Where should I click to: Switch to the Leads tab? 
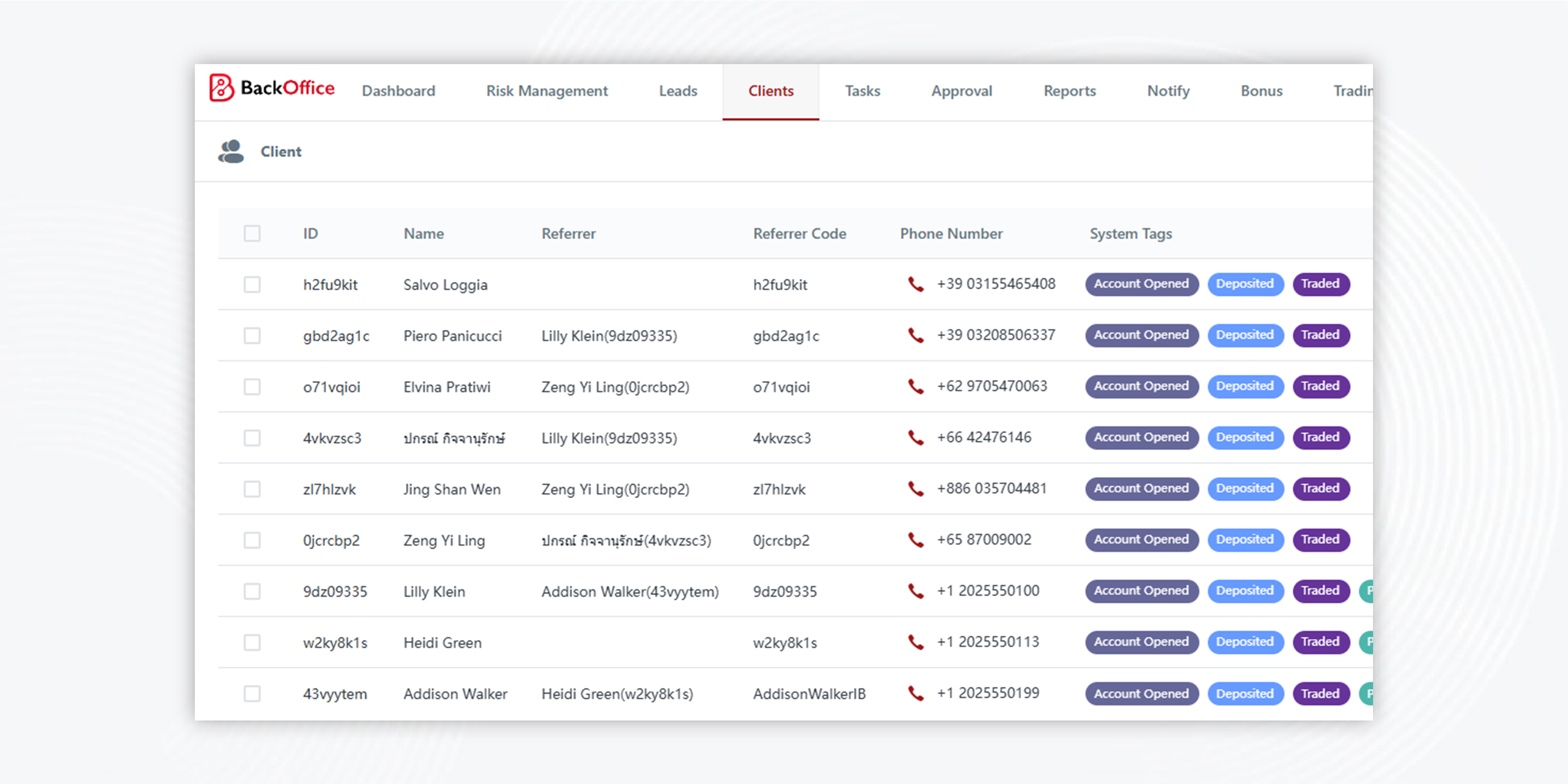(678, 91)
